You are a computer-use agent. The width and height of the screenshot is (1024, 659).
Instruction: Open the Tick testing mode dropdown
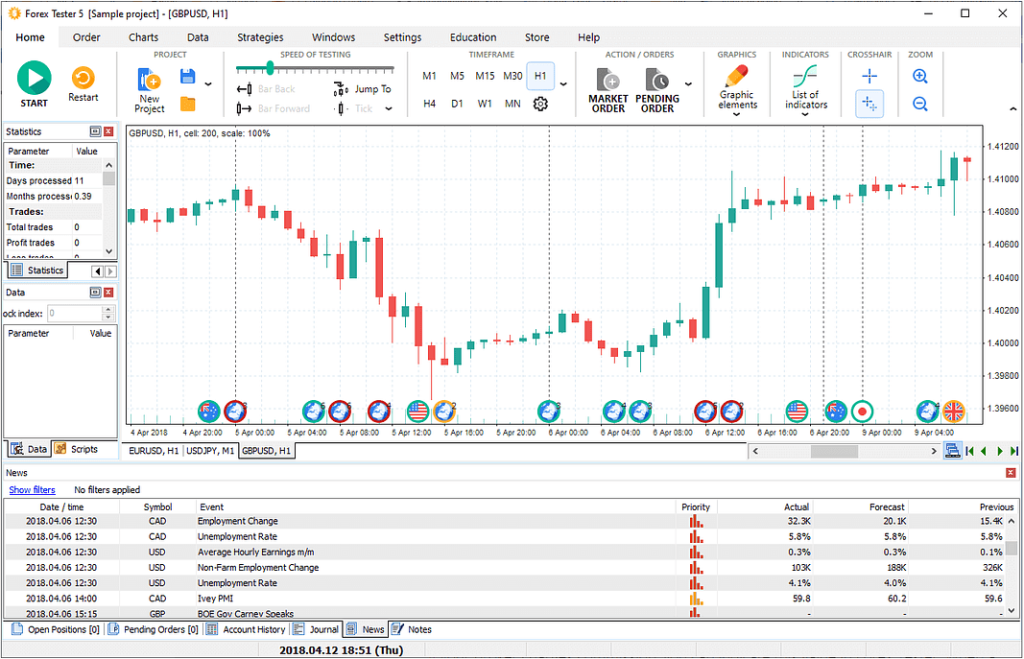(389, 108)
